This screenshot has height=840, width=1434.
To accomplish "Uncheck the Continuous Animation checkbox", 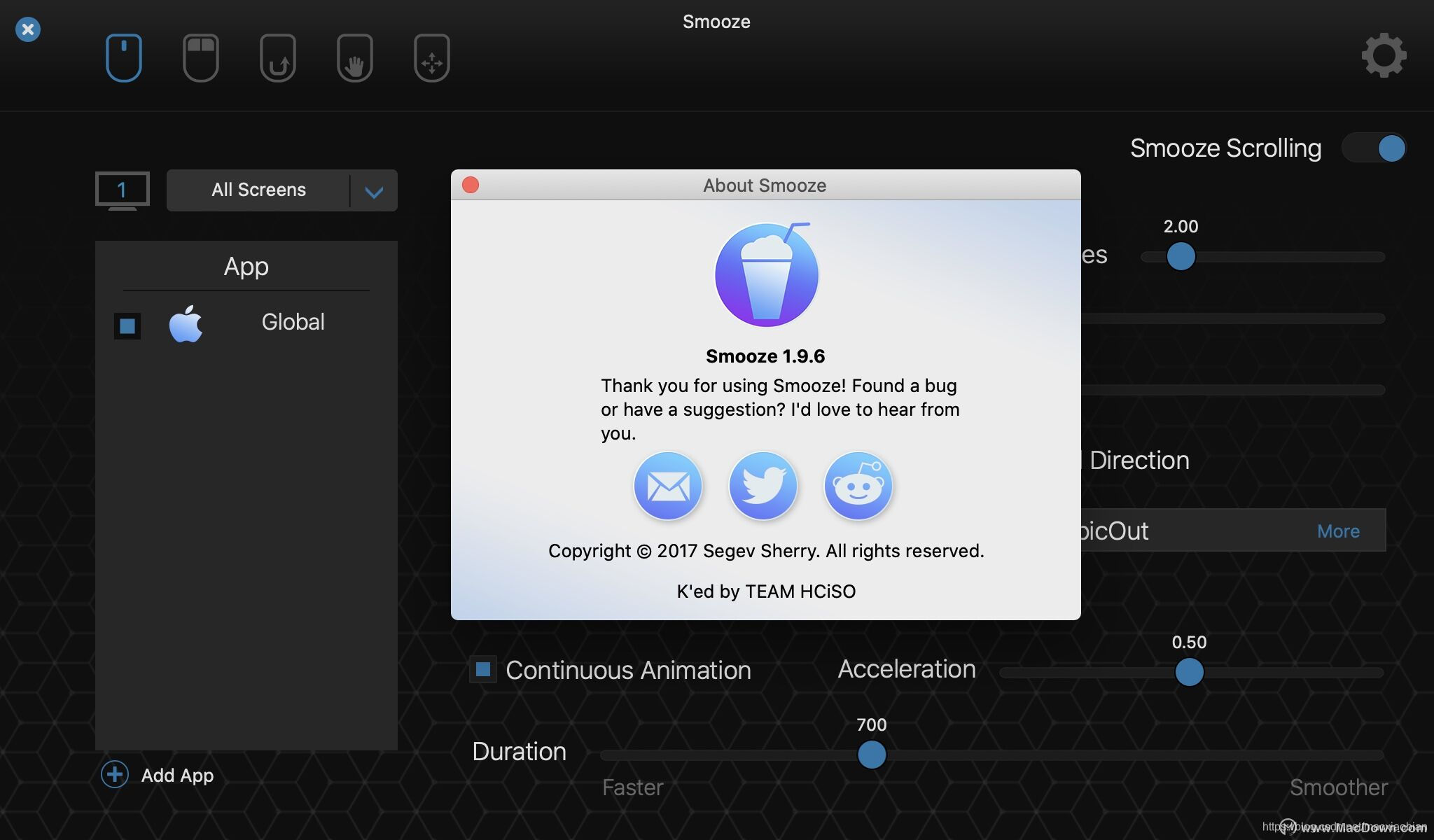I will coord(483,669).
